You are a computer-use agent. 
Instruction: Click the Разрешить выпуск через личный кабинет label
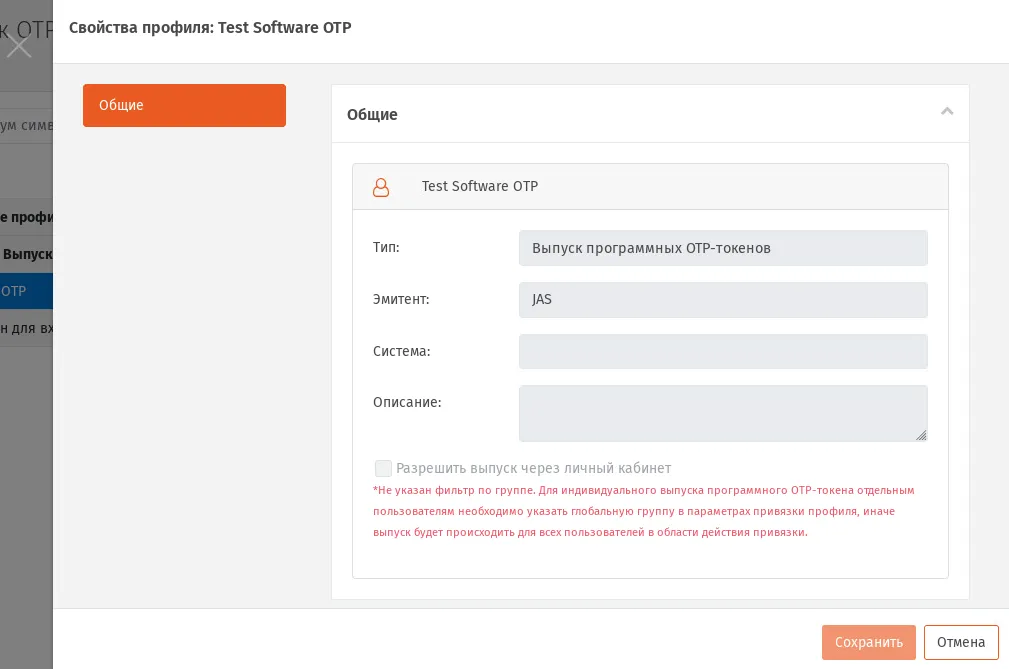click(x=533, y=468)
